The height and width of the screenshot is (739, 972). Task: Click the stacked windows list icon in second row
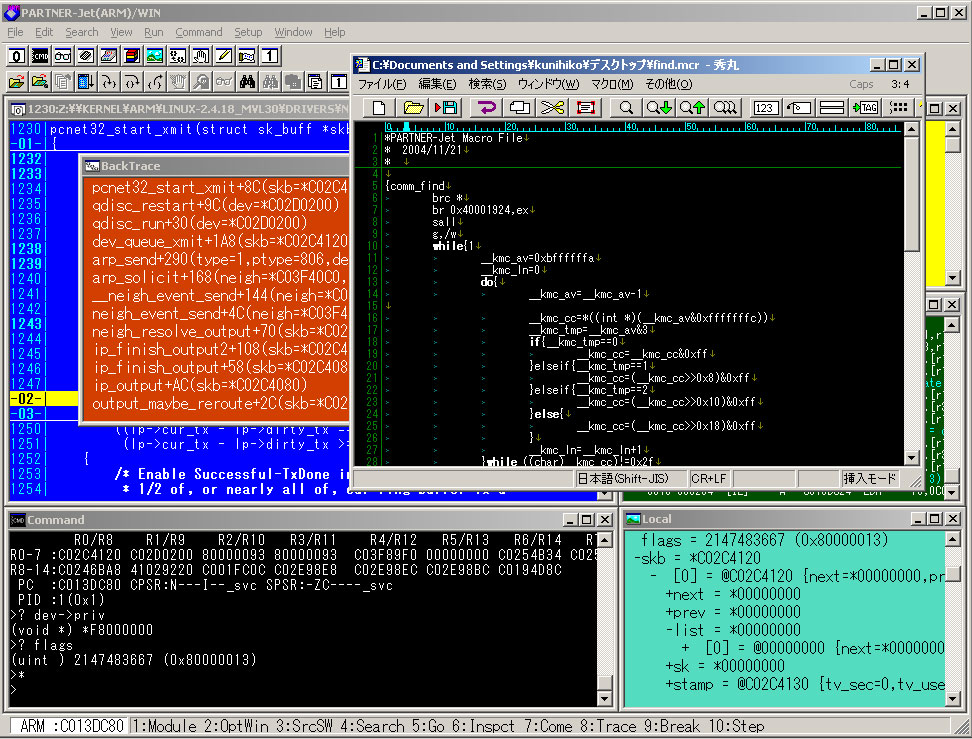pyautogui.click(x=316, y=81)
